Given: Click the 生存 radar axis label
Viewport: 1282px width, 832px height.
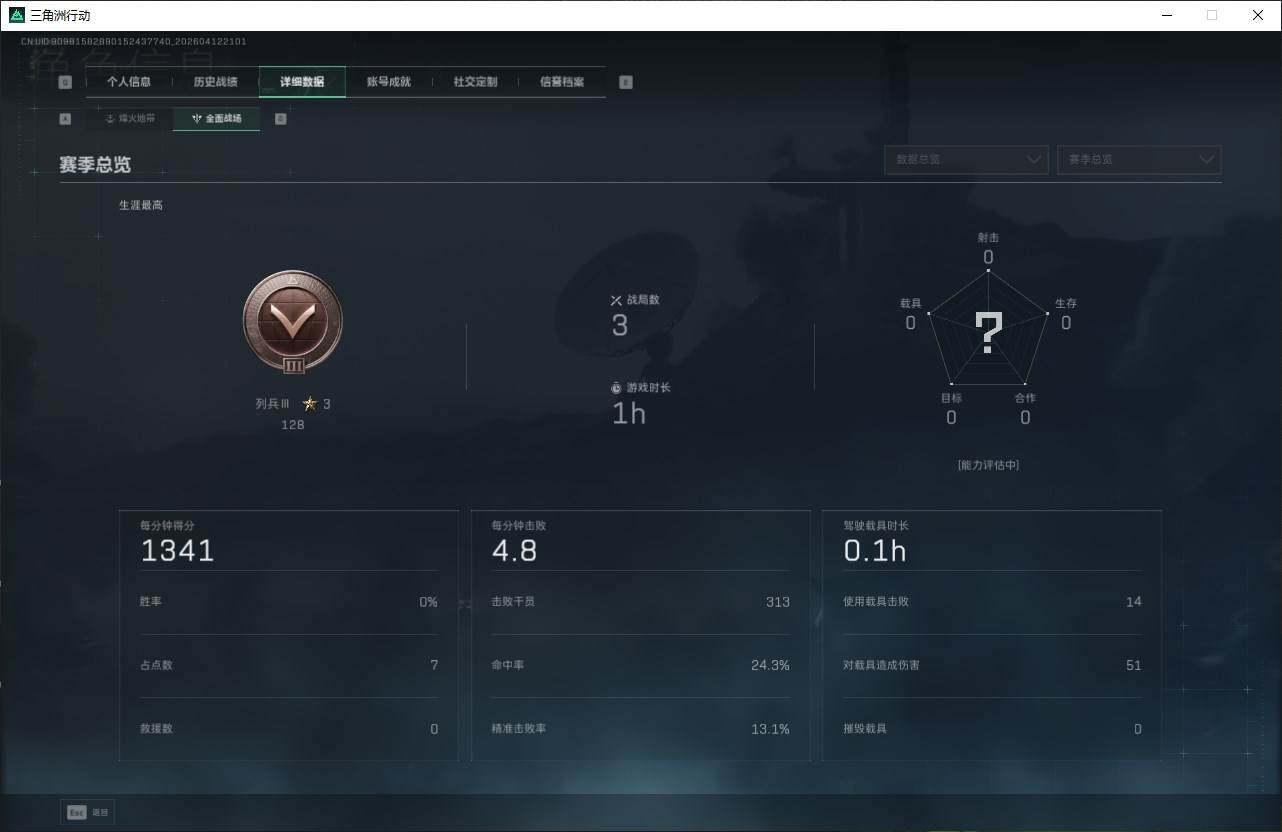Looking at the screenshot, I should click(1066, 303).
